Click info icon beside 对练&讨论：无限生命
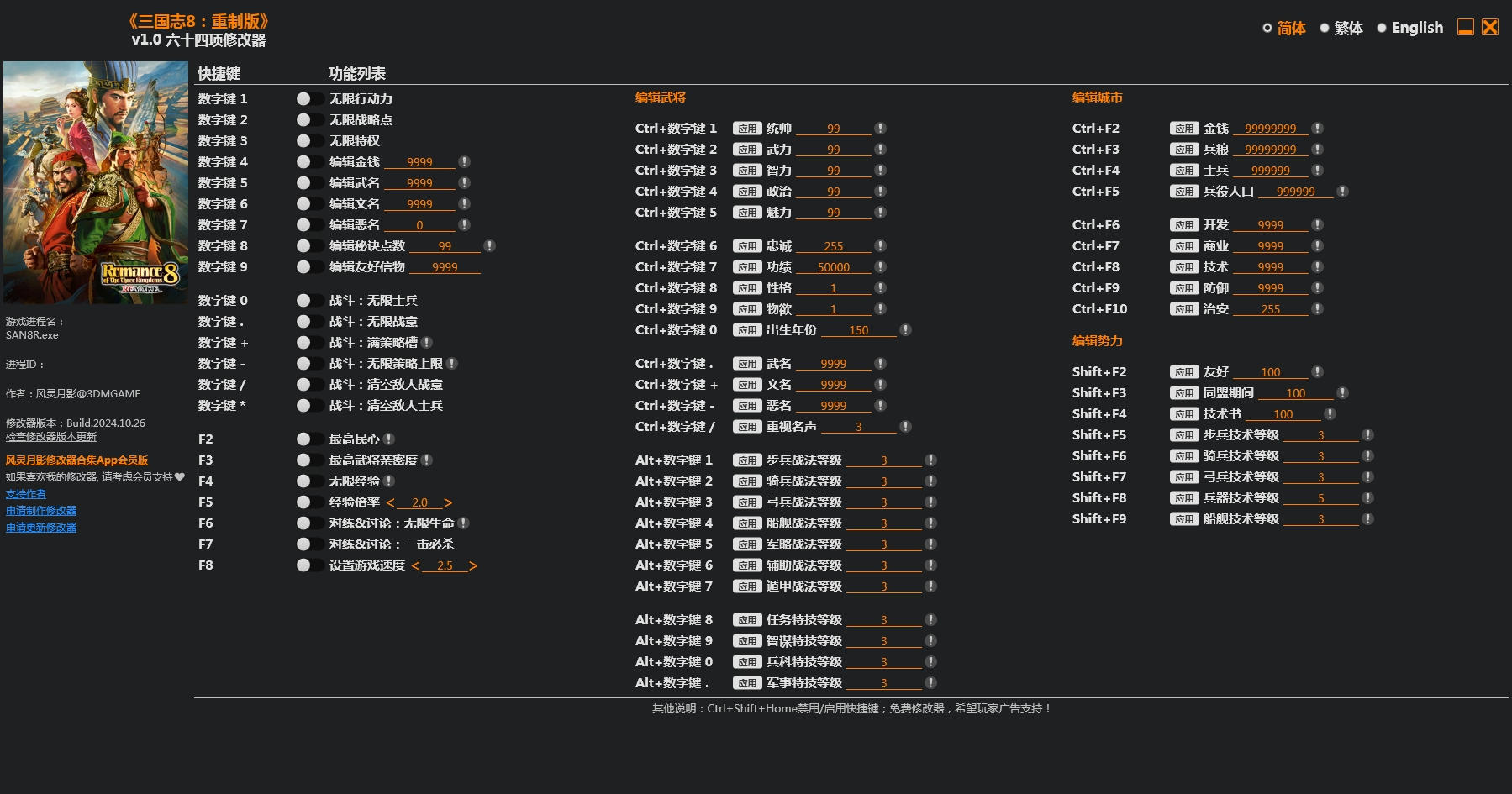Viewport: 1512px width, 794px height. click(x=463, y=523)
